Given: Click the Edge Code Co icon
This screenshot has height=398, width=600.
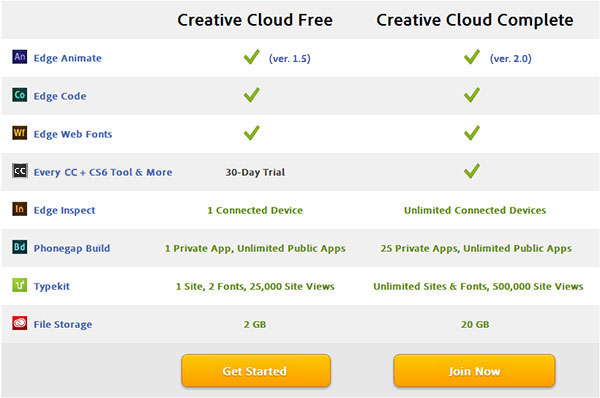Looking at the screenshot, I should tap(20, 95).
